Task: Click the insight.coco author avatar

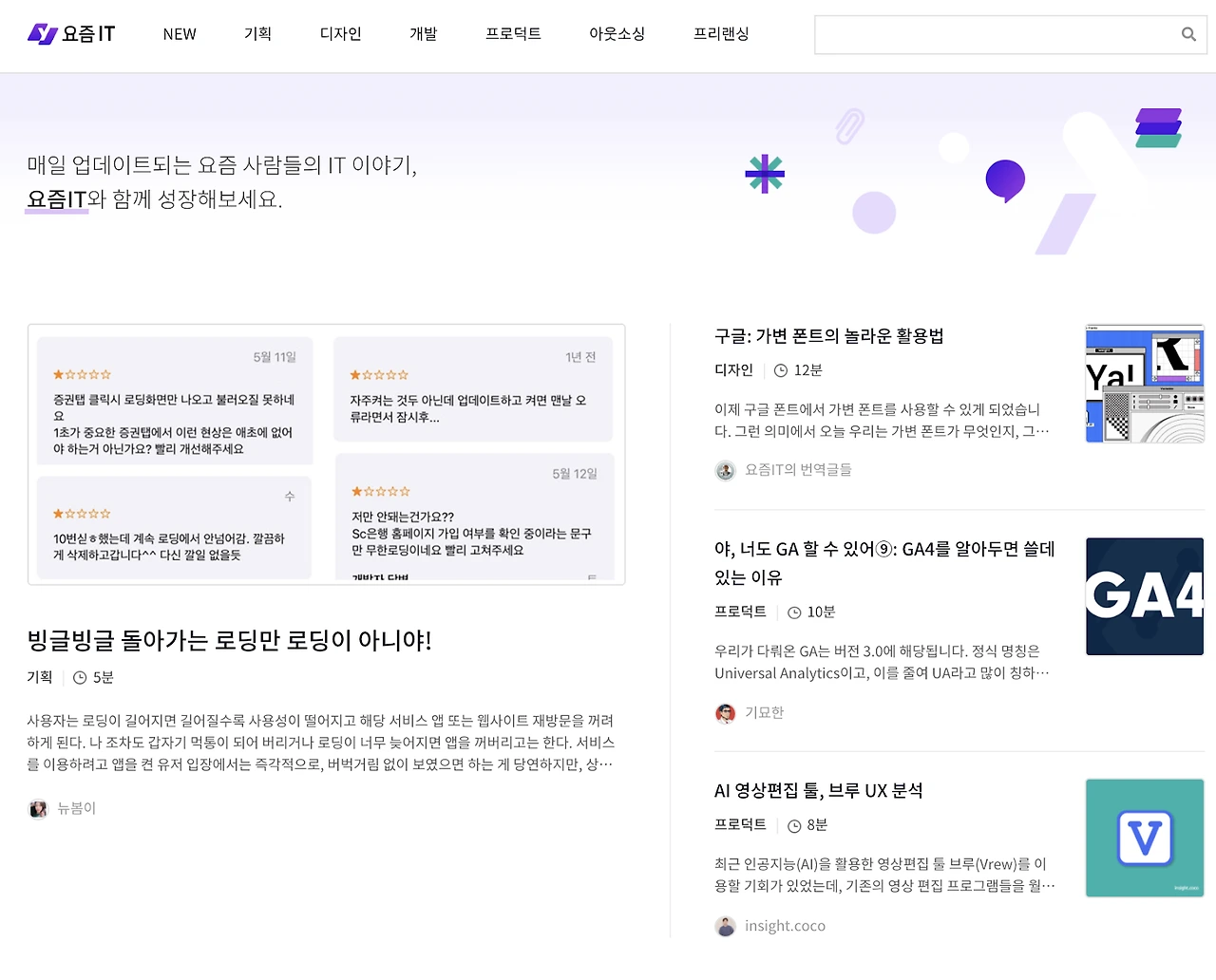Action: [x=726, y=926]
